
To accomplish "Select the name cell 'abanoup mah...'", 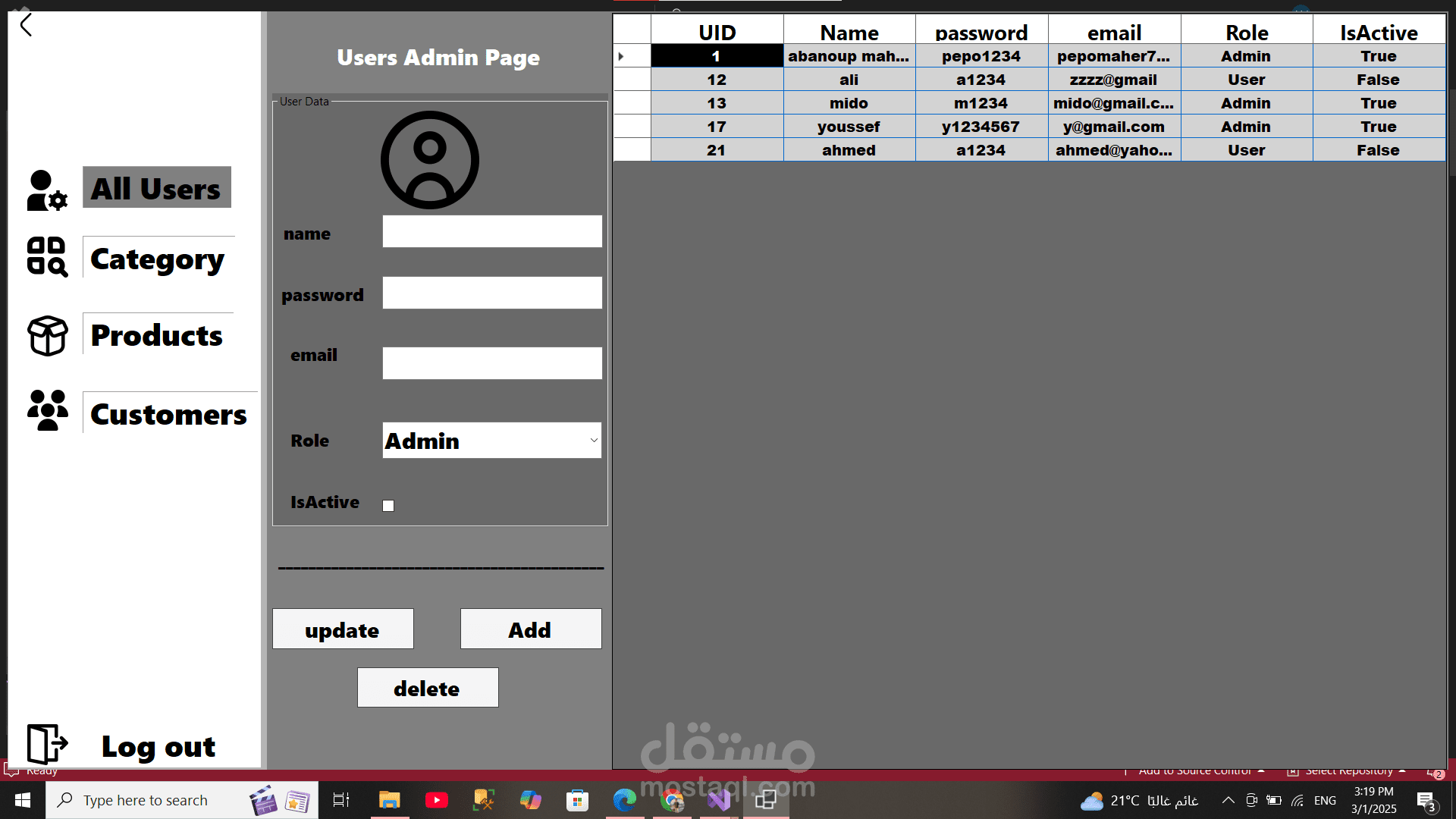I will click(x=849, y=56).
